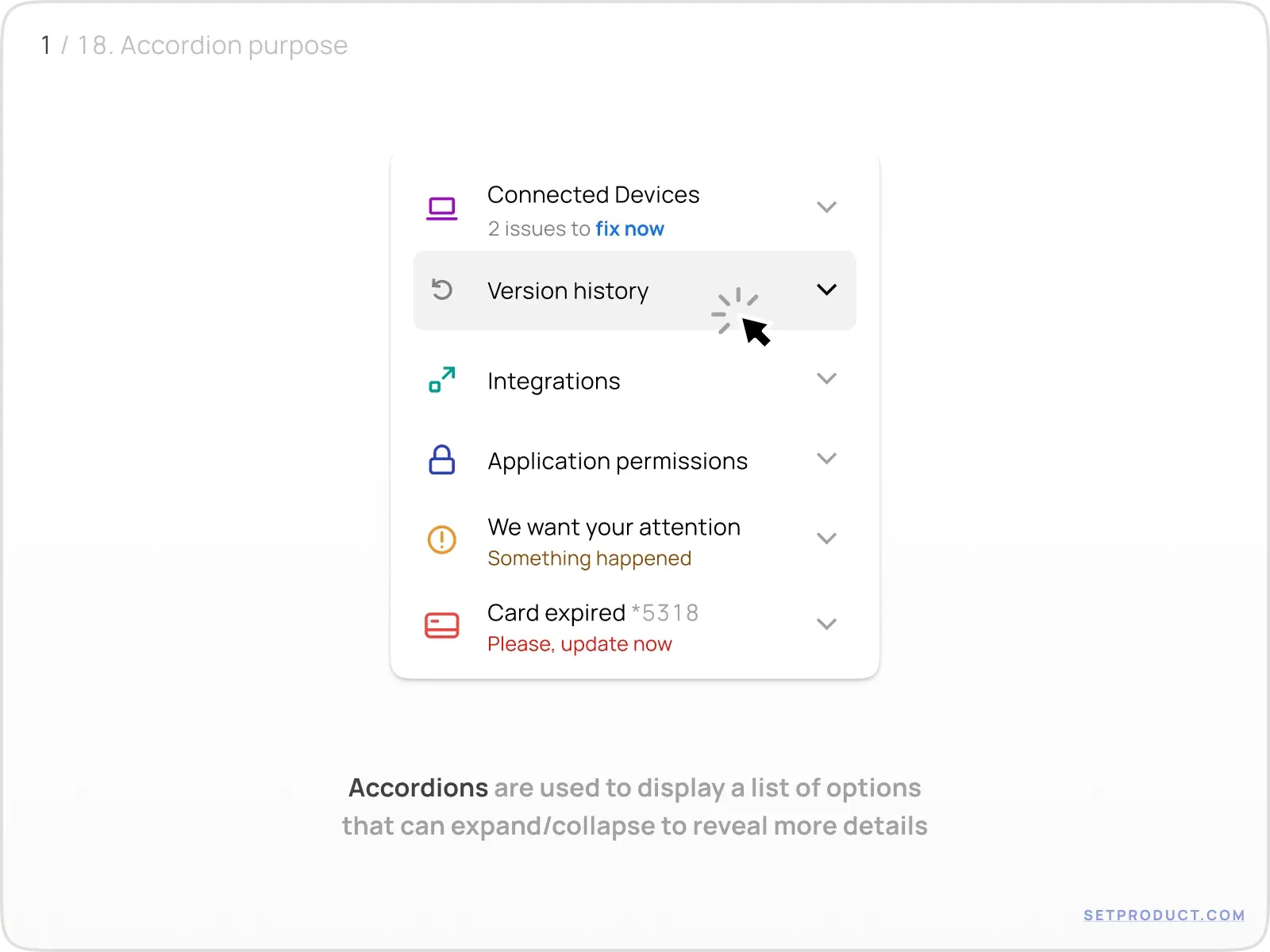Select the 'Application permissions' title
Viewport: 1270px width, 952px height.
tap(618, 461)
